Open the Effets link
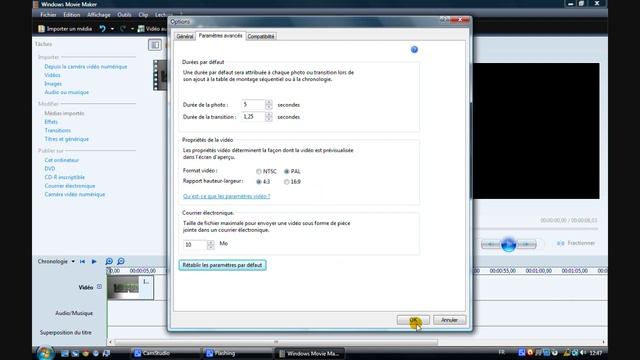Viewport: 640px width, 360px height. (x=51, y=122)
